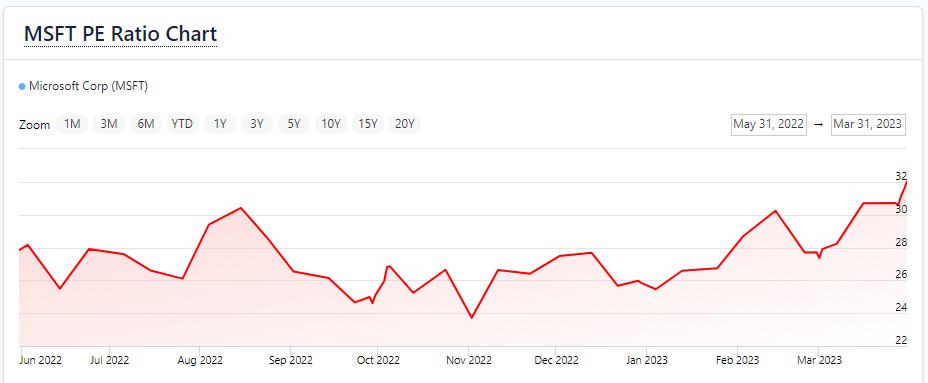This screenshot has height=383, width=928.
Task: Click the 30 y-axis value
Action: pyautogui.click(x=901, y=209)
